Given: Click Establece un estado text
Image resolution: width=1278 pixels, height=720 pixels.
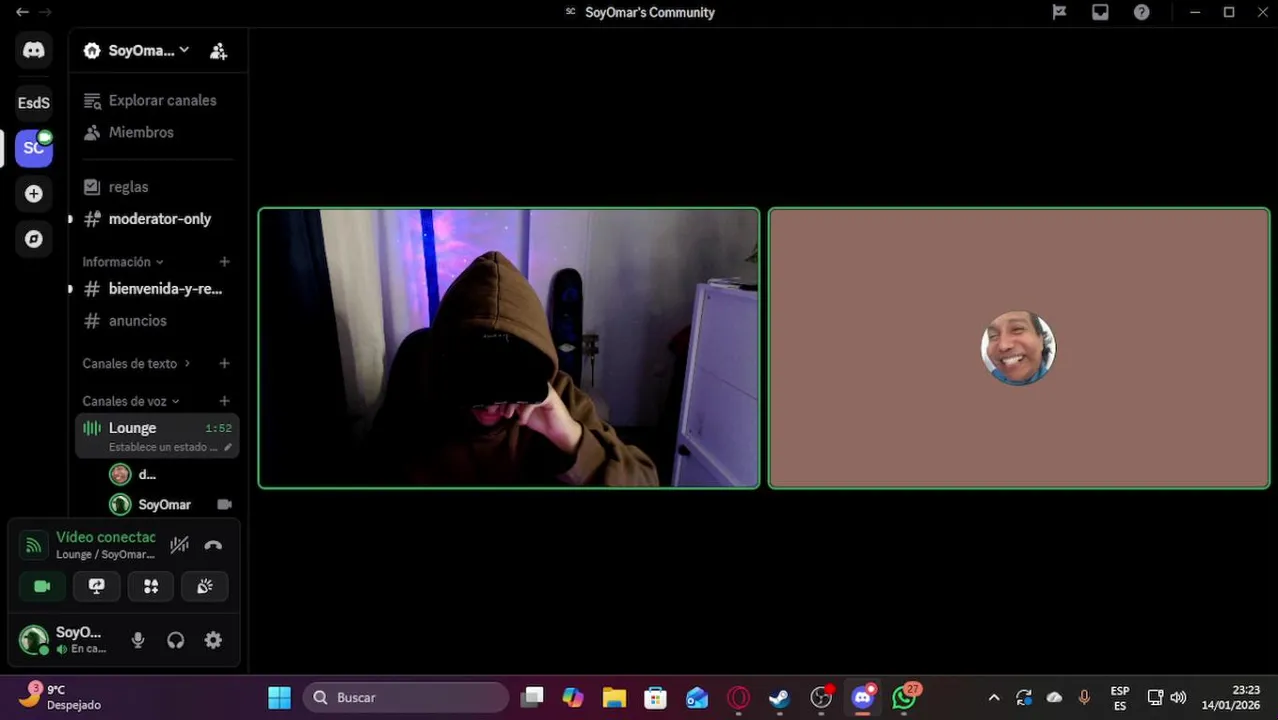Looking at the screenshot, I should 163,447.
